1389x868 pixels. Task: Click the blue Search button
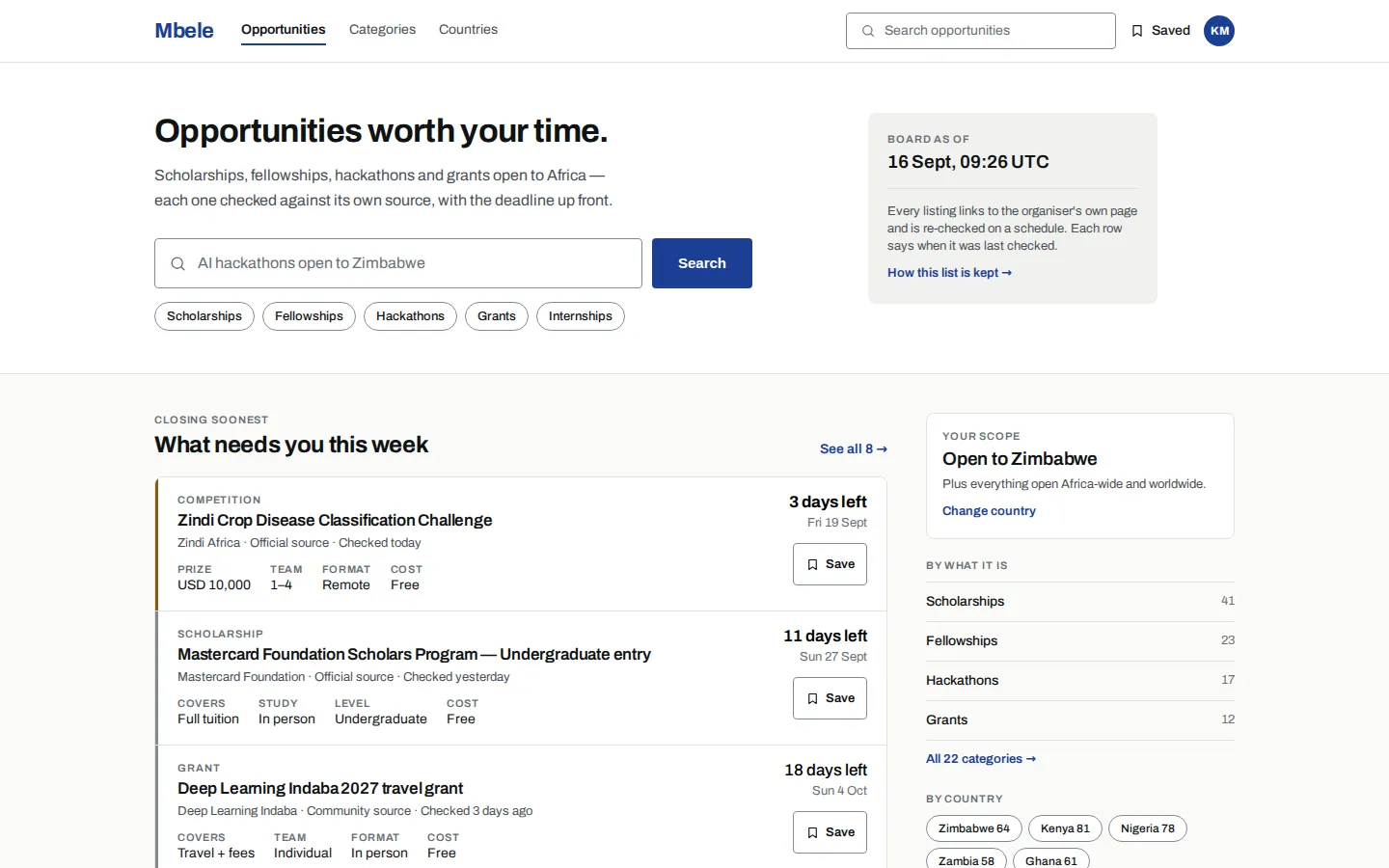coord(702,263)
